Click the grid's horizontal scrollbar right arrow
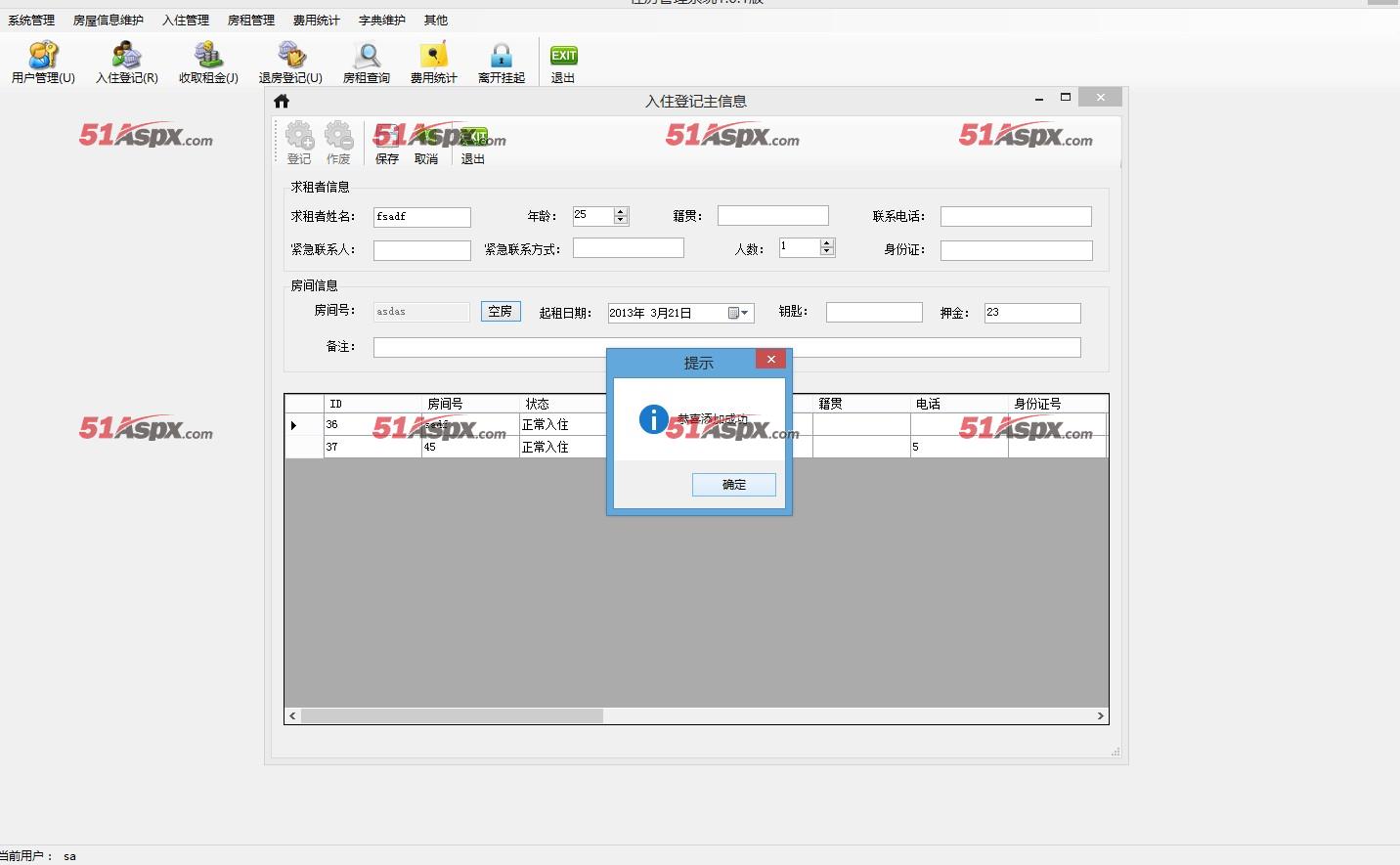The image size is (1400, 865). click(x=1101, y=716)
